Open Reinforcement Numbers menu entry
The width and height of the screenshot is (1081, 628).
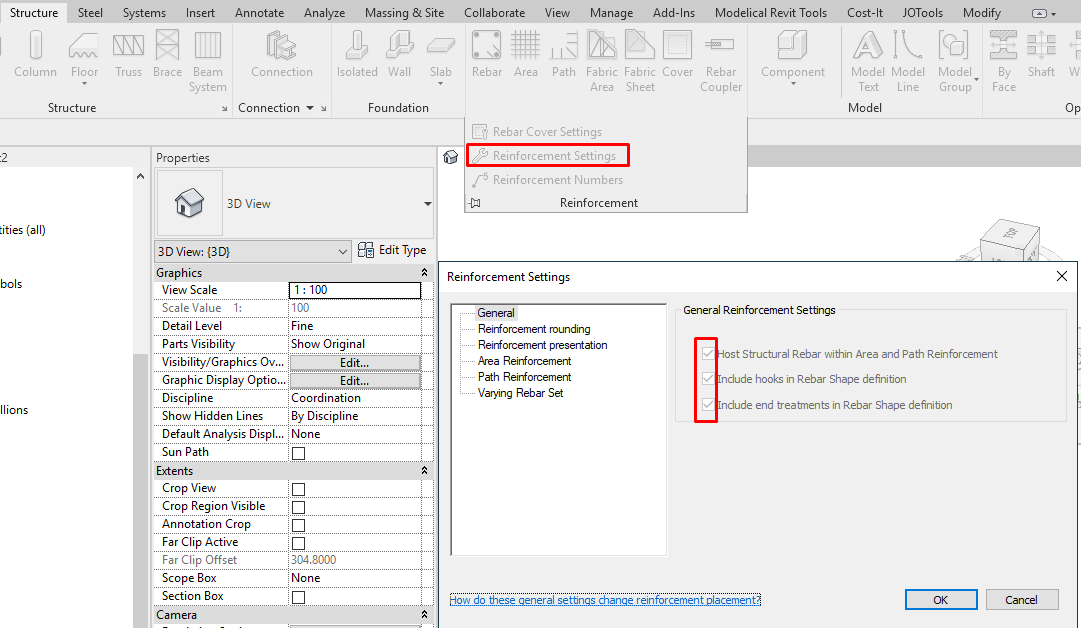[x=547, y=180]
